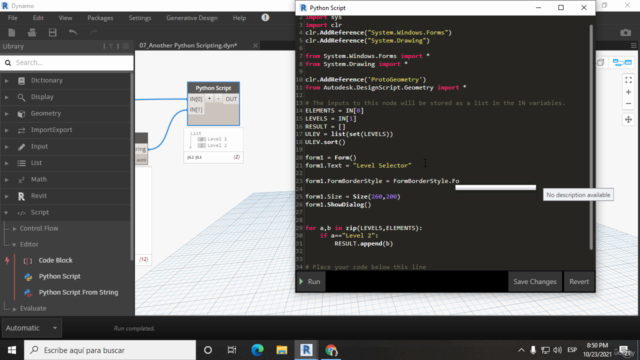Expand the Dictionary library category
The width and height of the screenshot is (640, 360).
point(7,81)
